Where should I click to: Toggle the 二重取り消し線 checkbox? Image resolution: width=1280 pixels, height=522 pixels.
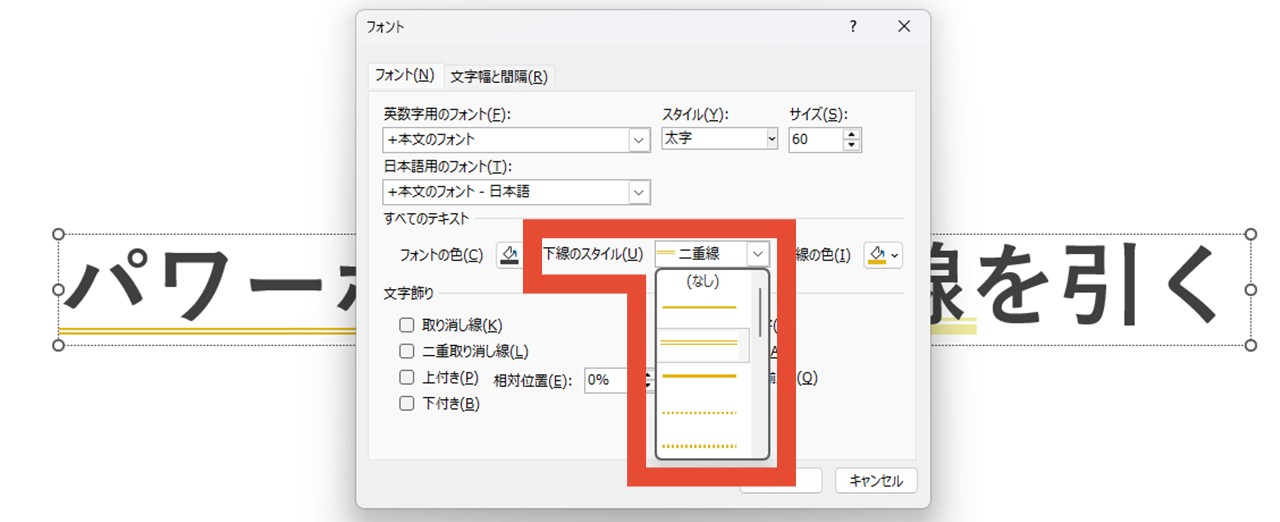click(407, 351)
